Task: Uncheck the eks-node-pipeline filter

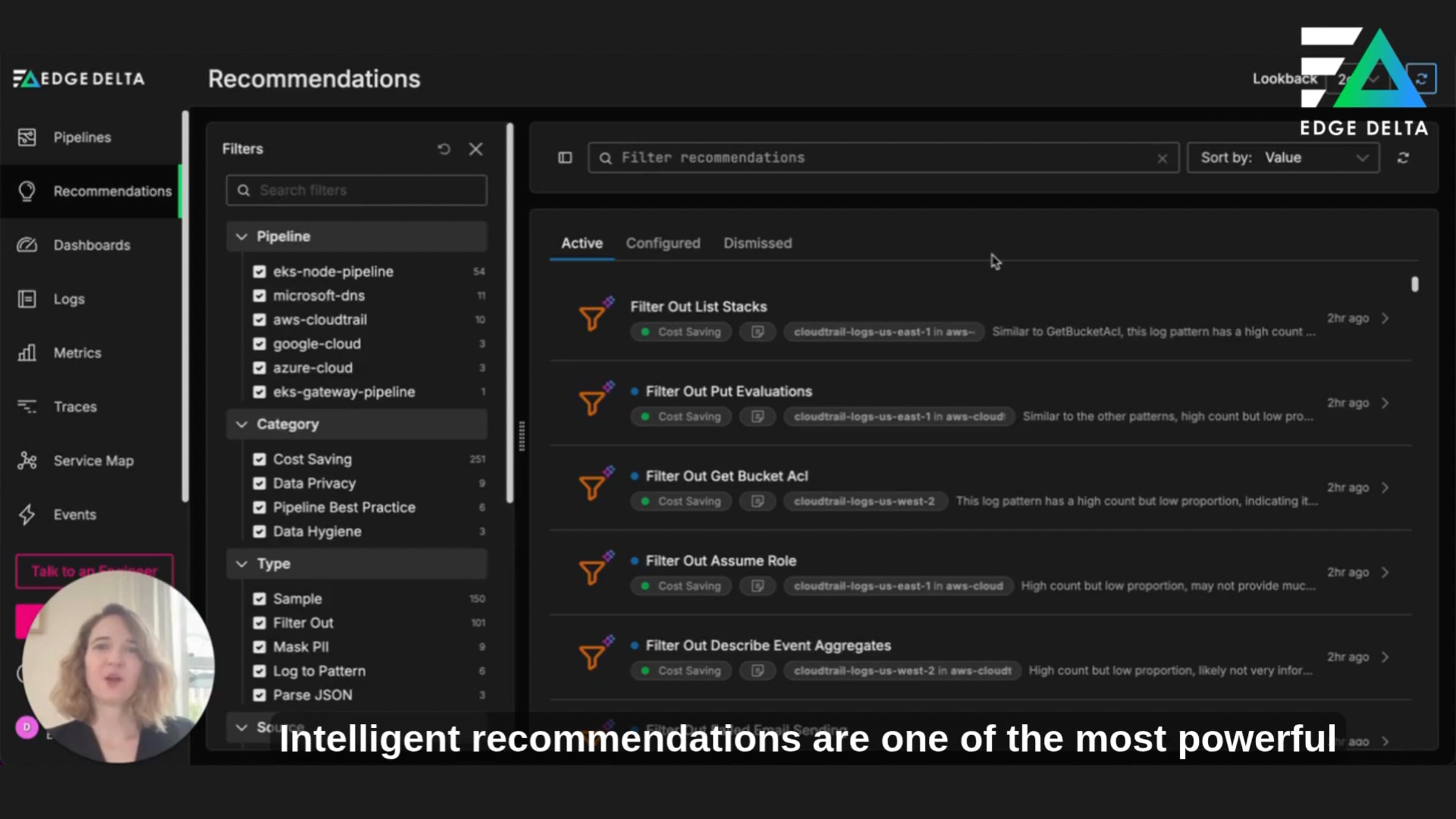Action: pos(260,272)
